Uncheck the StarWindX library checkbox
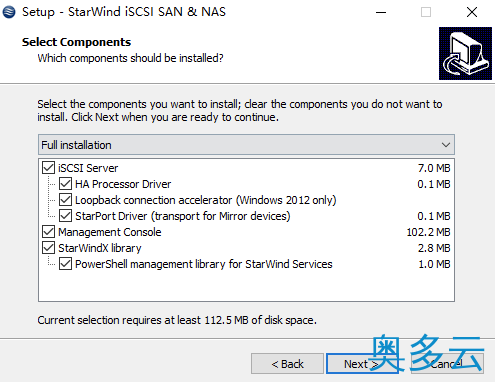495x382 pixels. 48,248
